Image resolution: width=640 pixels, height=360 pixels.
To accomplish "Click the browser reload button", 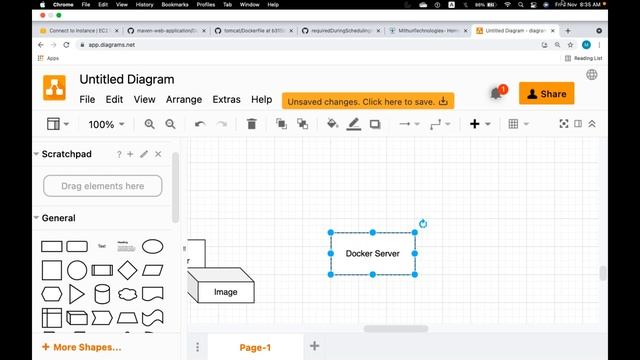I will coord(66,45).
